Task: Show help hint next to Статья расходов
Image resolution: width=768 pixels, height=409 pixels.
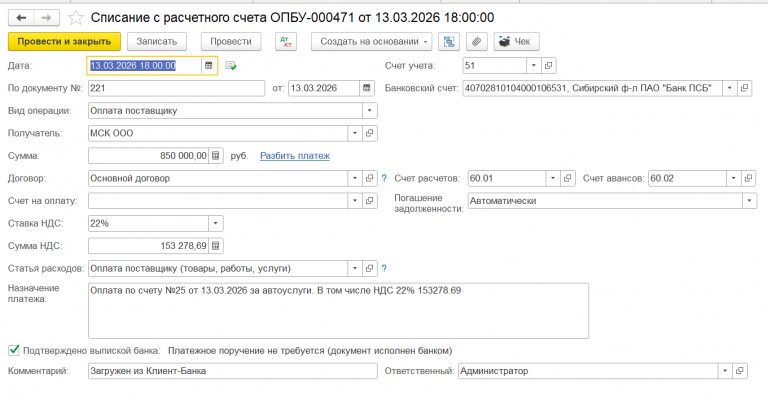Action: coord(384,268)
